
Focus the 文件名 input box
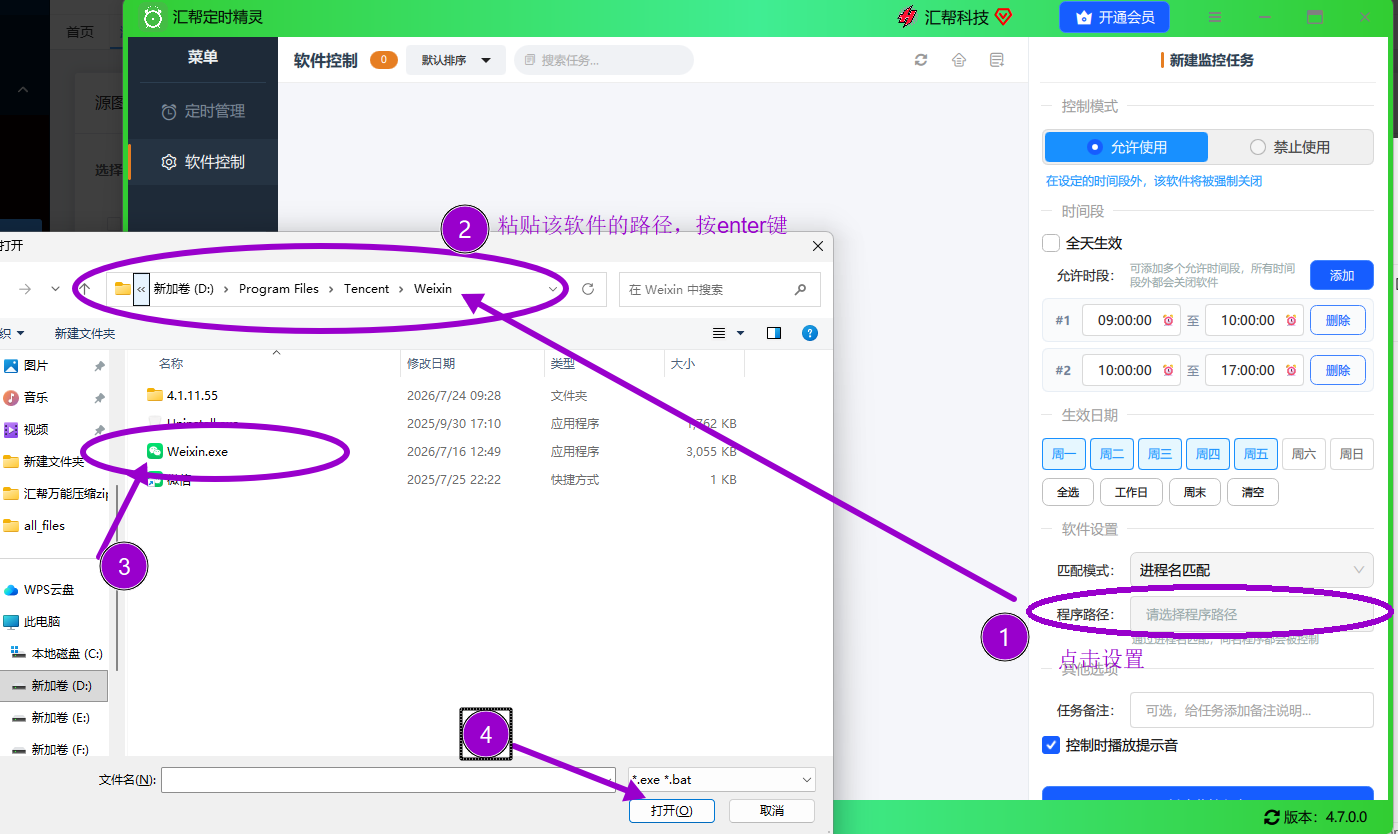[x=388, y=780]
